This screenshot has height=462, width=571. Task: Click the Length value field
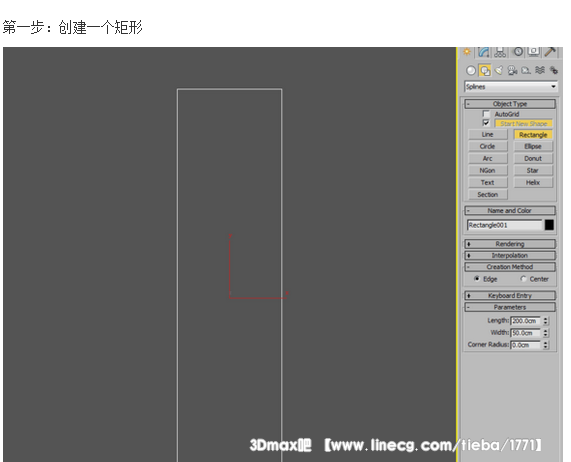tap(525, 321)
